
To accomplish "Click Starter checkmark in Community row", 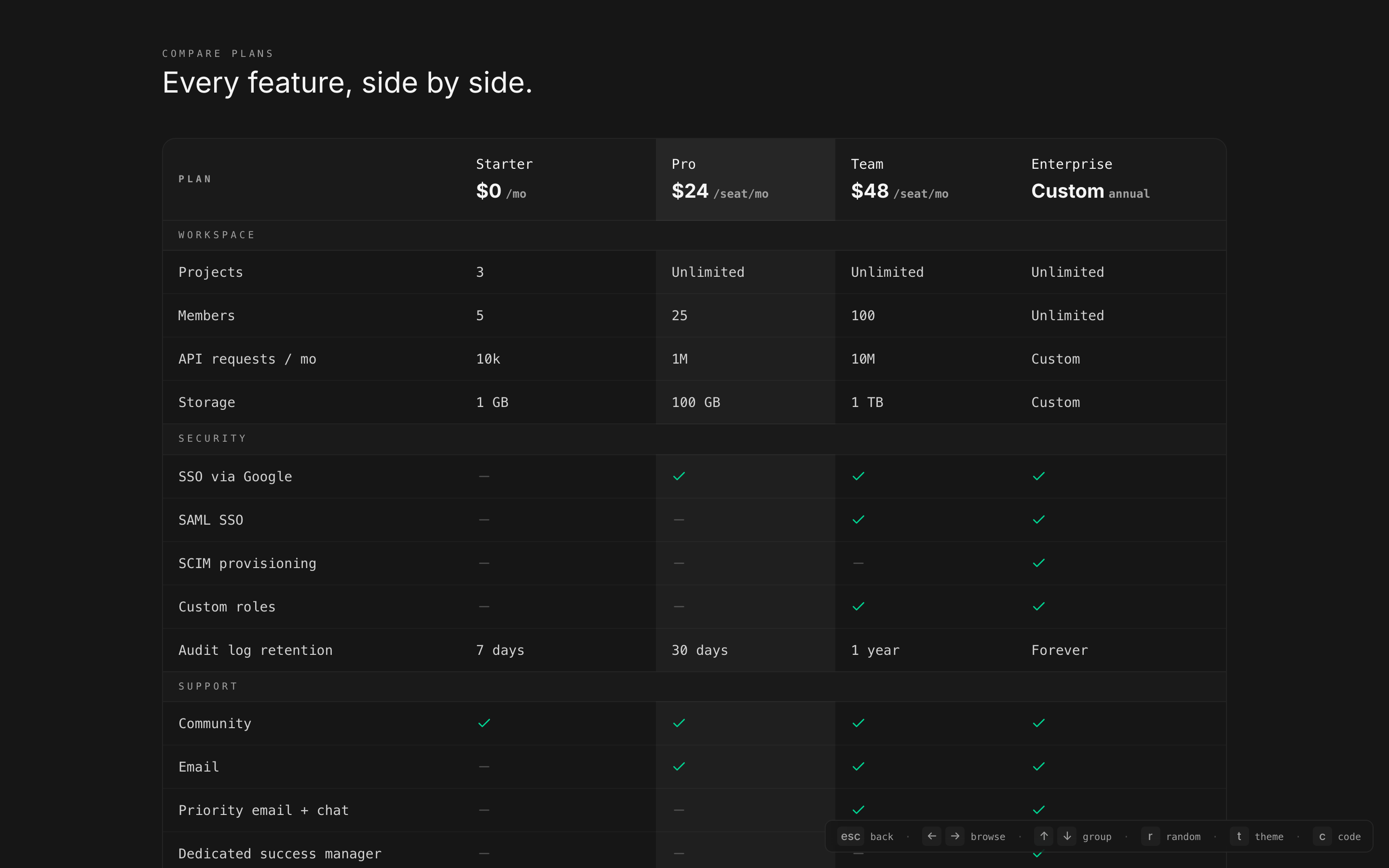I will [484, 723].
